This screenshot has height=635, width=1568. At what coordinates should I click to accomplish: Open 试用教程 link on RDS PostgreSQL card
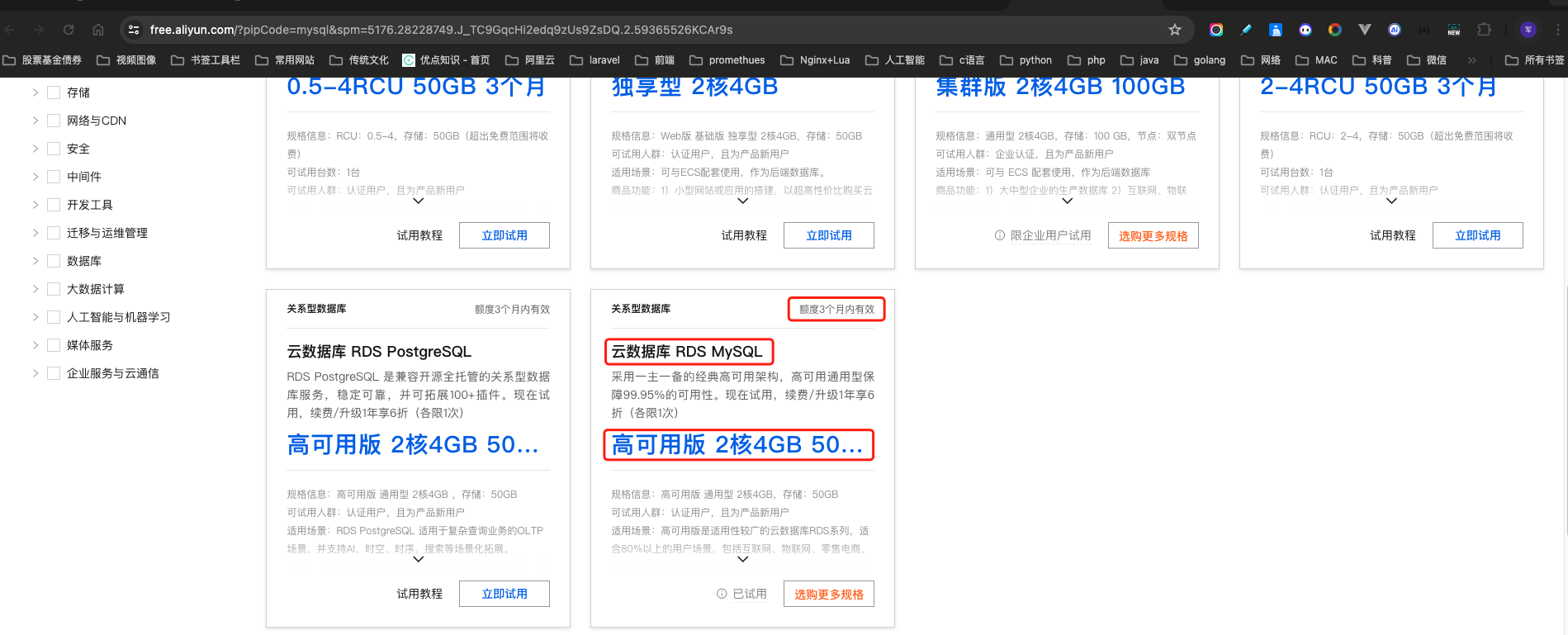pos(419,594)
